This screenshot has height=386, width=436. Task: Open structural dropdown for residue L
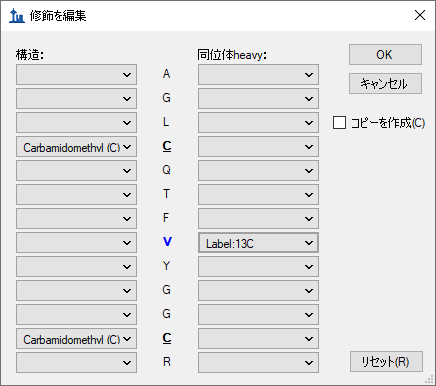(x=76, y=123)
